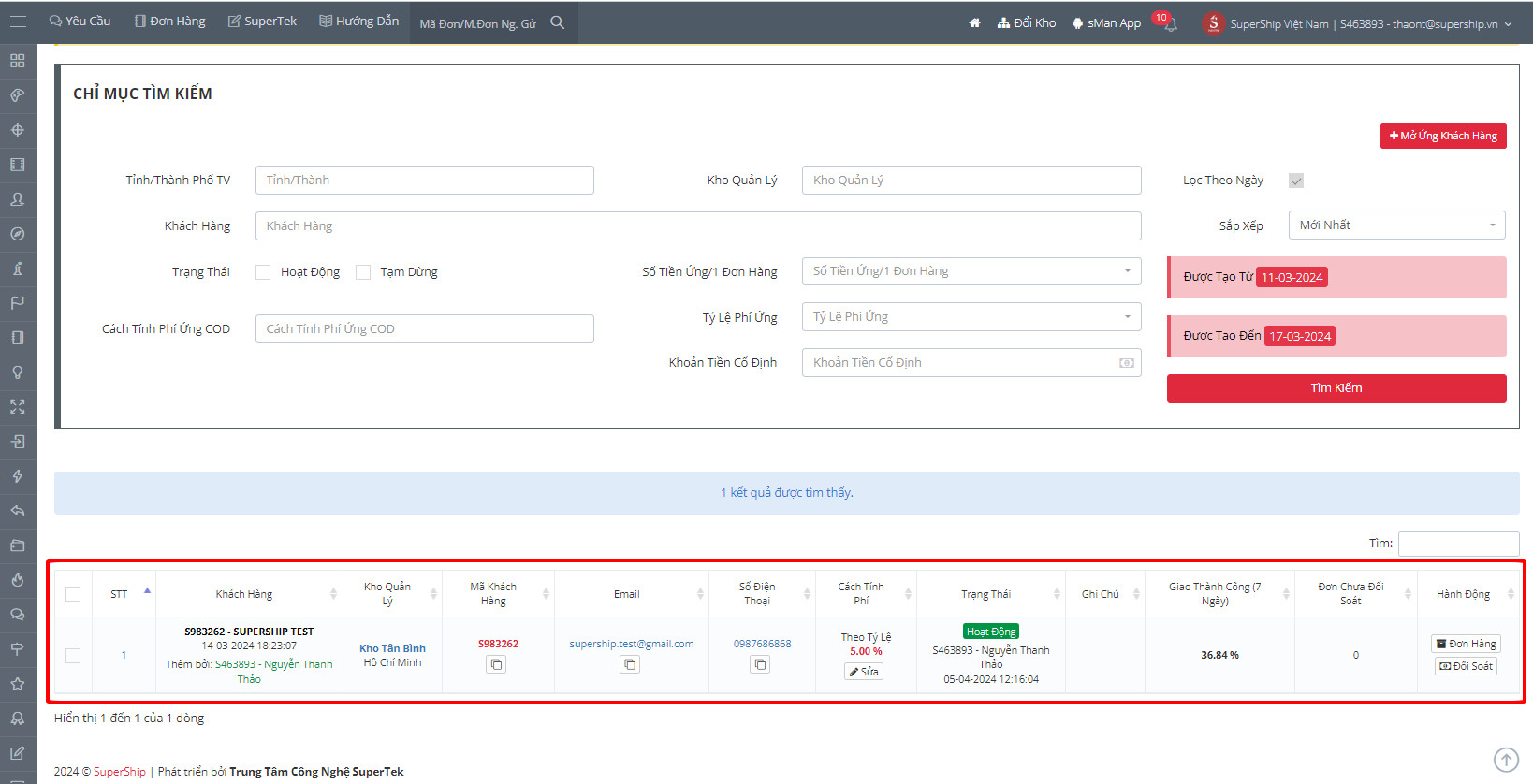Select the compass icon in sidebar
The image size is (1533, 784).
pos(18,234)
